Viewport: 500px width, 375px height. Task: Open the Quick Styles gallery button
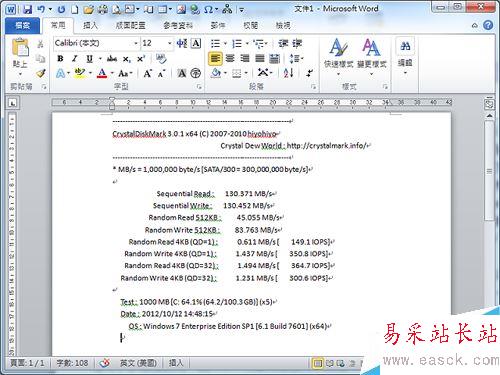pos(339,56)
